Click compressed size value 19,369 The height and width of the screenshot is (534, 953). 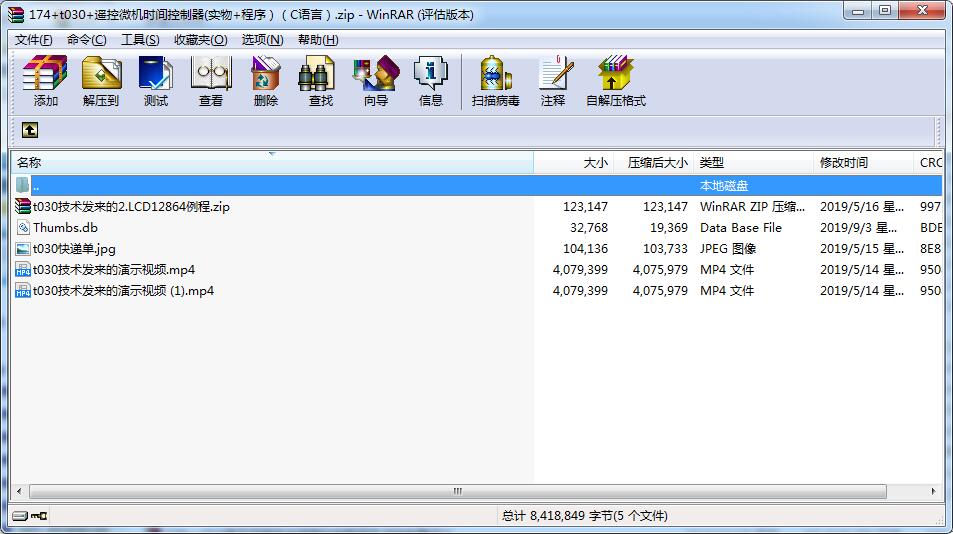(x=669, y=228)
